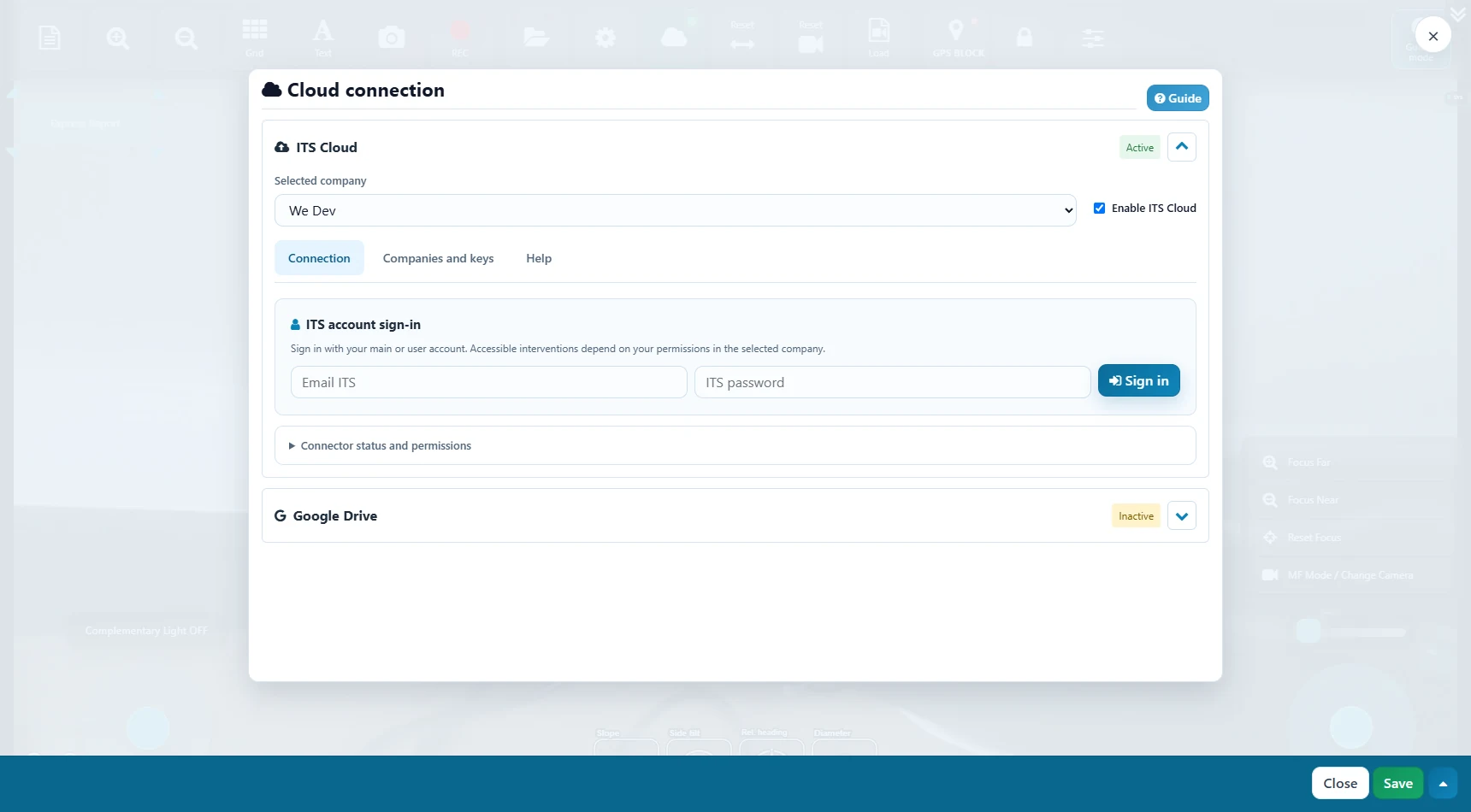This screenshot has height=812, width=1471.
Task: Click the Reset Focus crosshair icon
Action: pos(1270,538)
